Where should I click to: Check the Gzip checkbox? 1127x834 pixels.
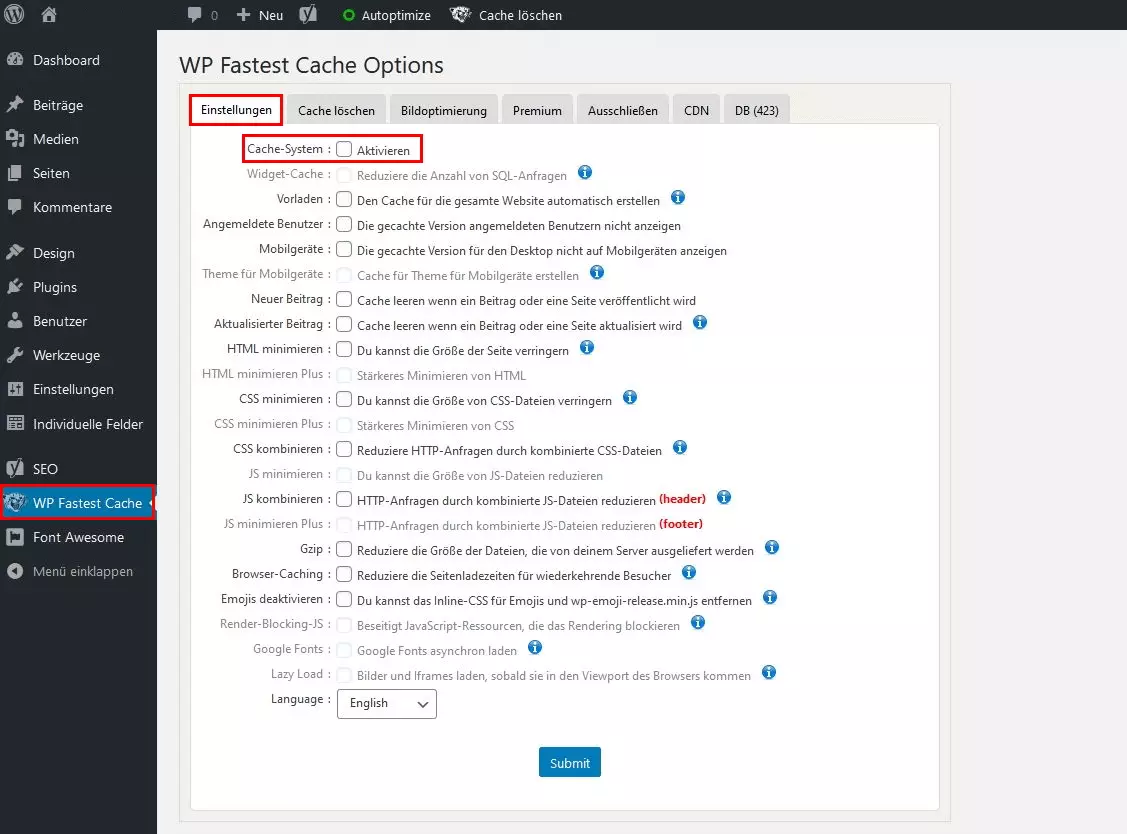(x=344, y=549)
